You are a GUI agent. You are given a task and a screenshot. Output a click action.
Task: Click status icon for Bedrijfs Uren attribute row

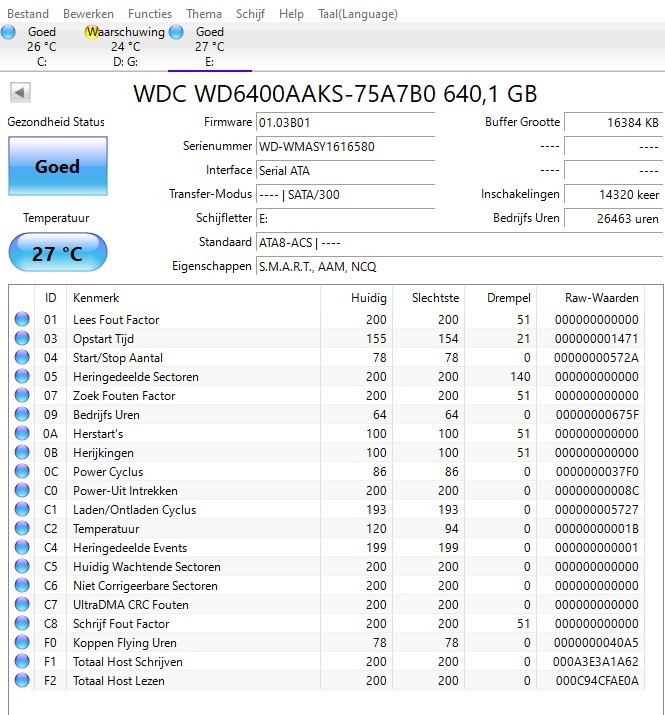22,414
